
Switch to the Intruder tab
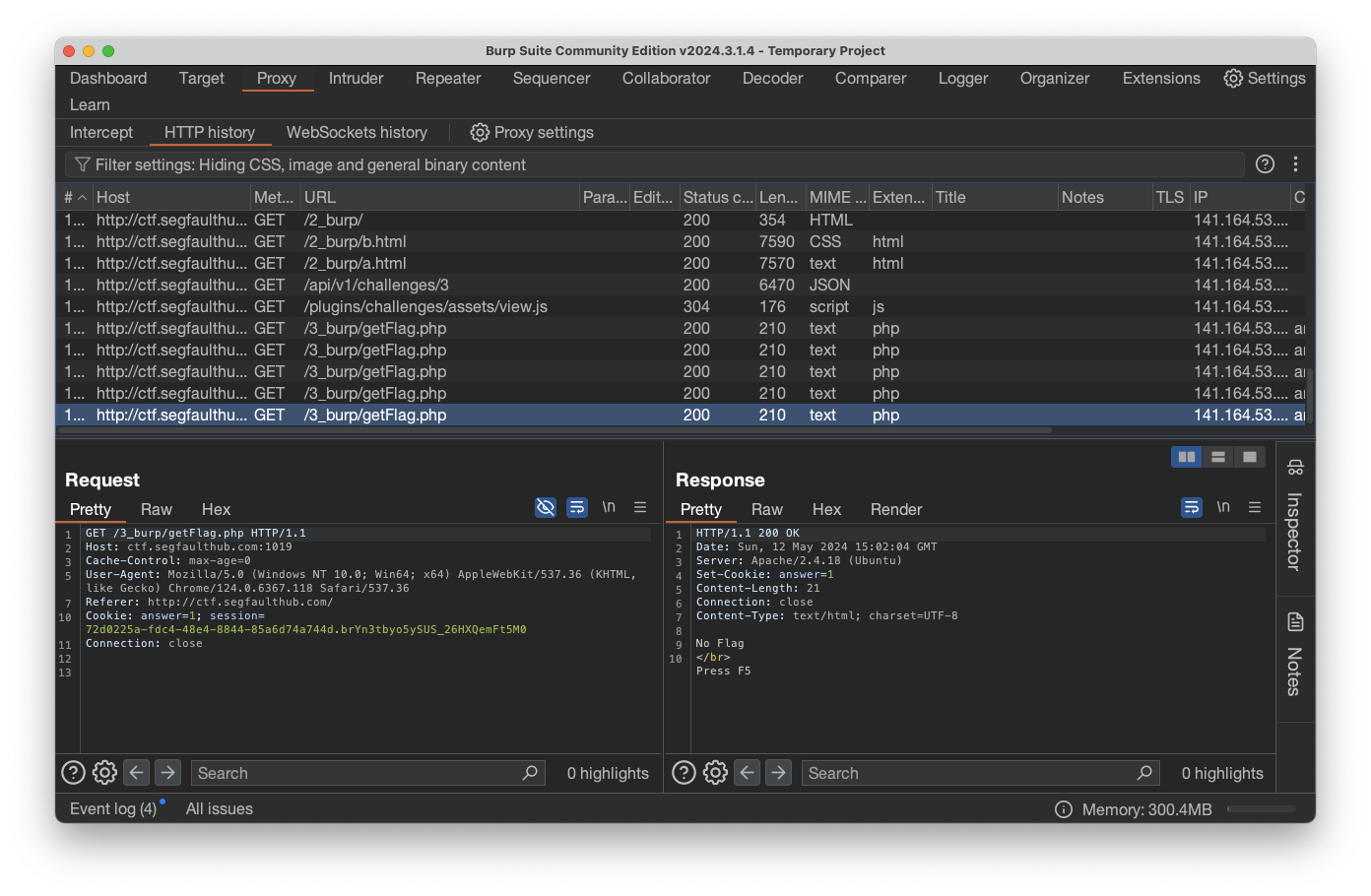pos(356,78)
